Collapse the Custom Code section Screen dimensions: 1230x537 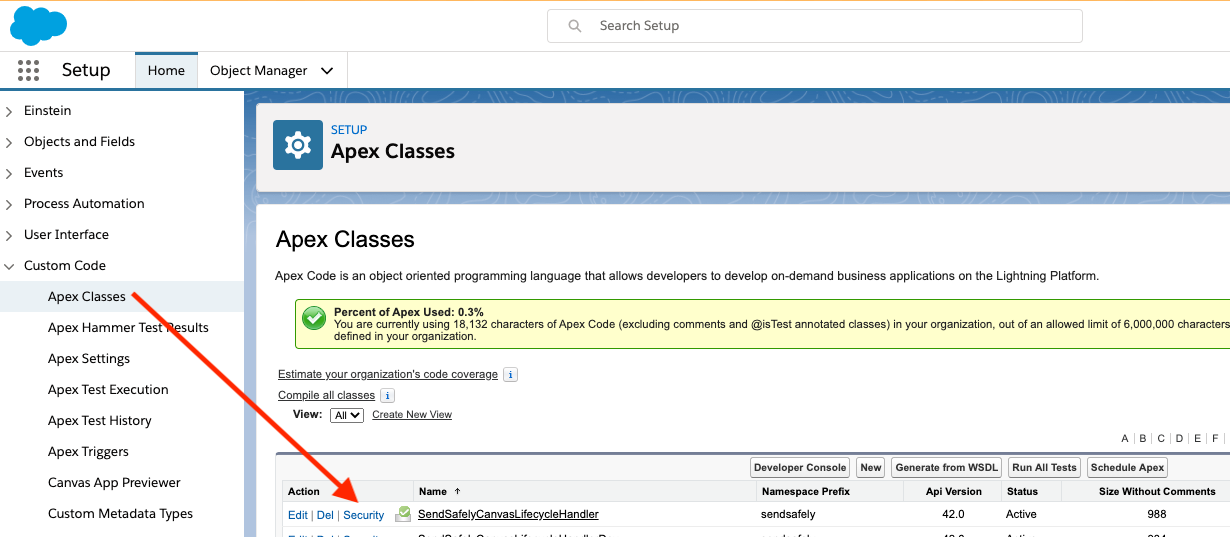(x=9, y=266)
